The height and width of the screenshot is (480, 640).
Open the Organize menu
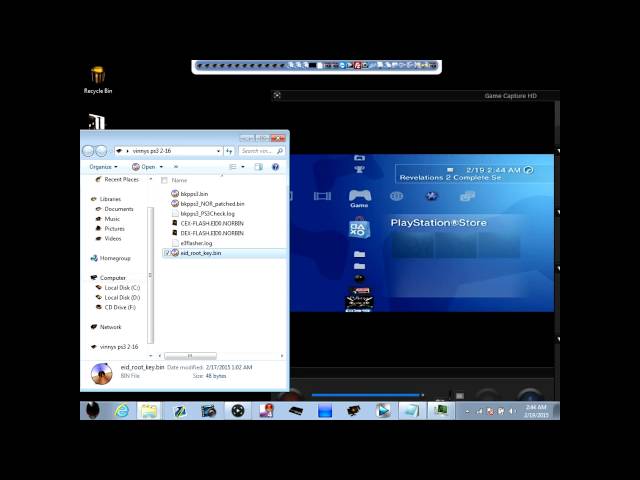coord(103,167)
